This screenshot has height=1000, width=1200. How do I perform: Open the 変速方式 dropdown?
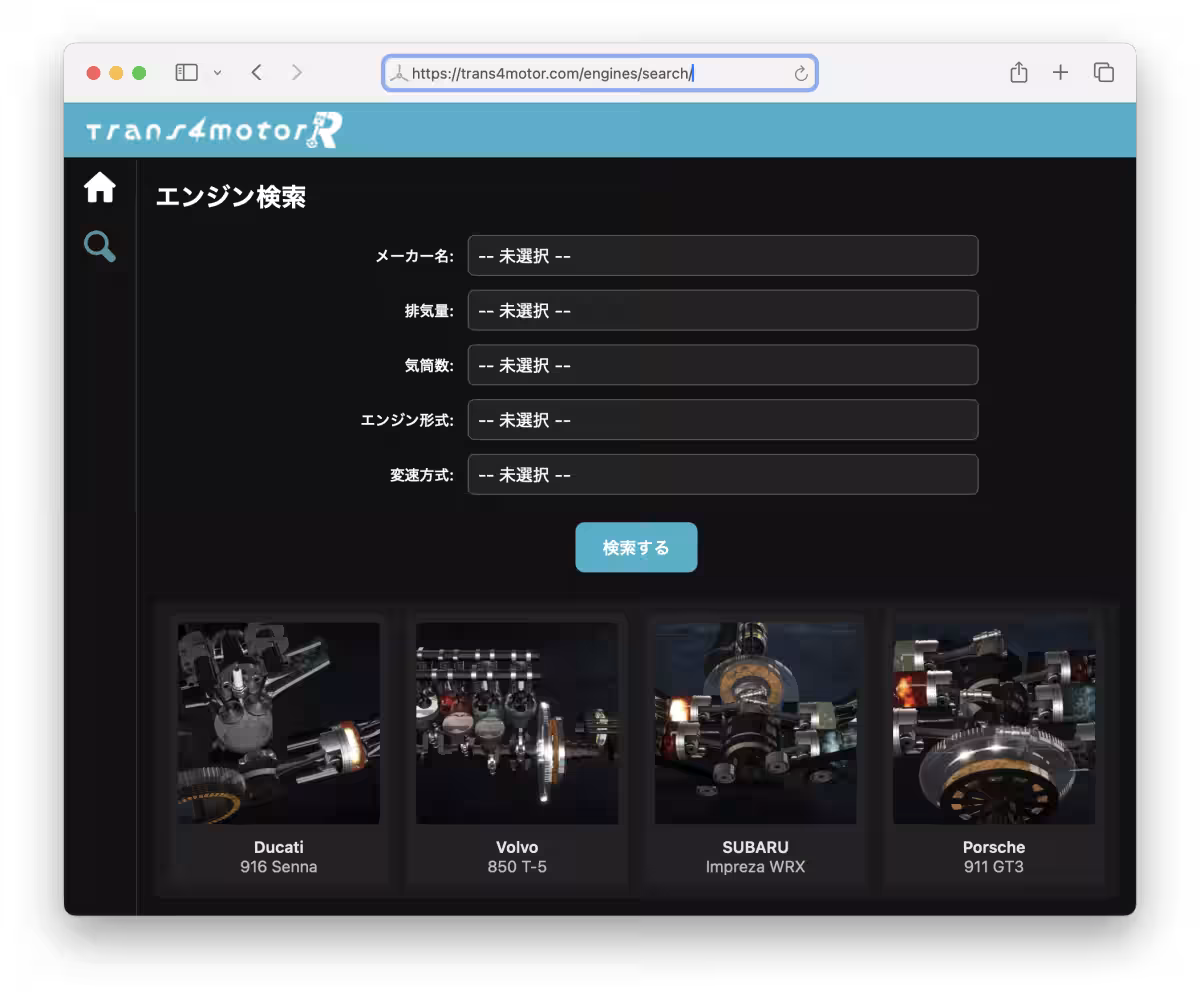pyautogui.click(x=723, y=474)
